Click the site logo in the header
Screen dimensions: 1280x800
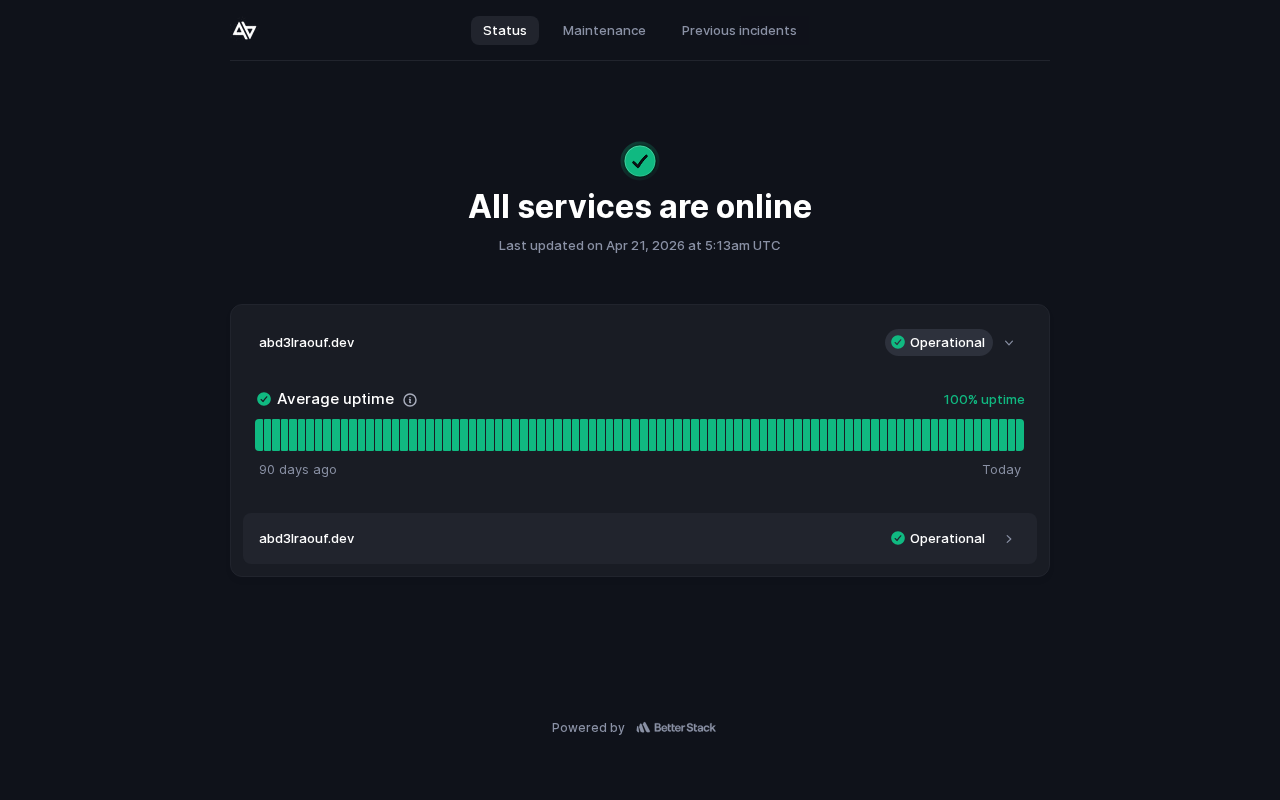point(244,31)
